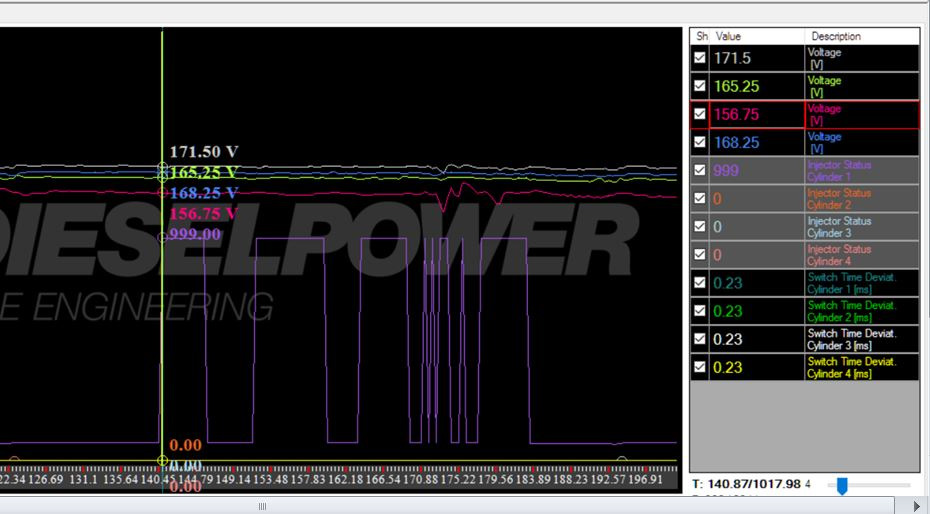Click the Description column header
This screenshot has width=930, height=514.
pyautogui.click(x=862, y=36)
